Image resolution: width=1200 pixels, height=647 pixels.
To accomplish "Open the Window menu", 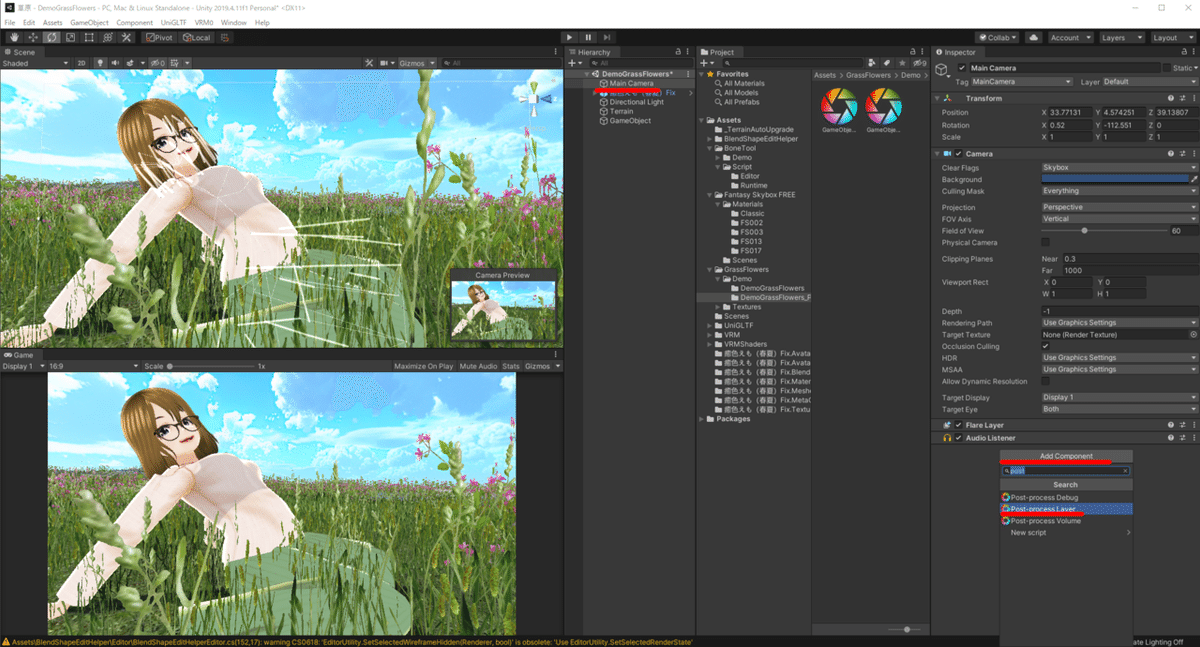I will 234,22.
